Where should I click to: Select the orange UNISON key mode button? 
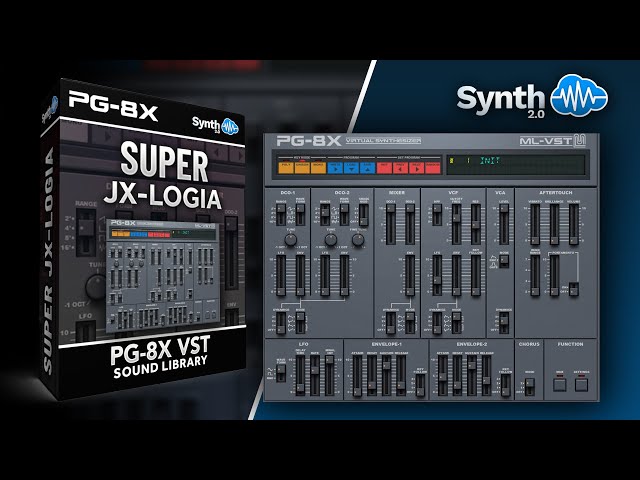coord(302,167)
